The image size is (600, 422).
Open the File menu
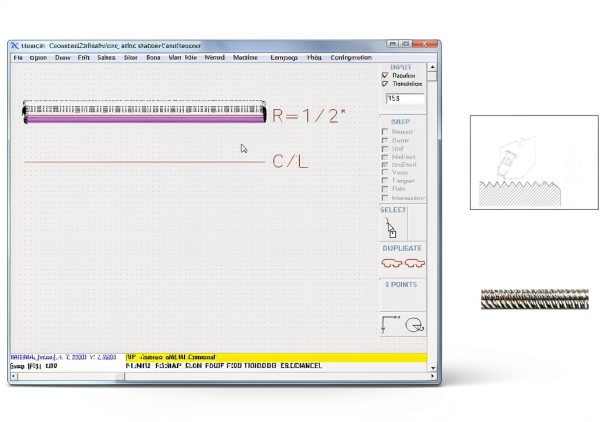coord(18,57)
